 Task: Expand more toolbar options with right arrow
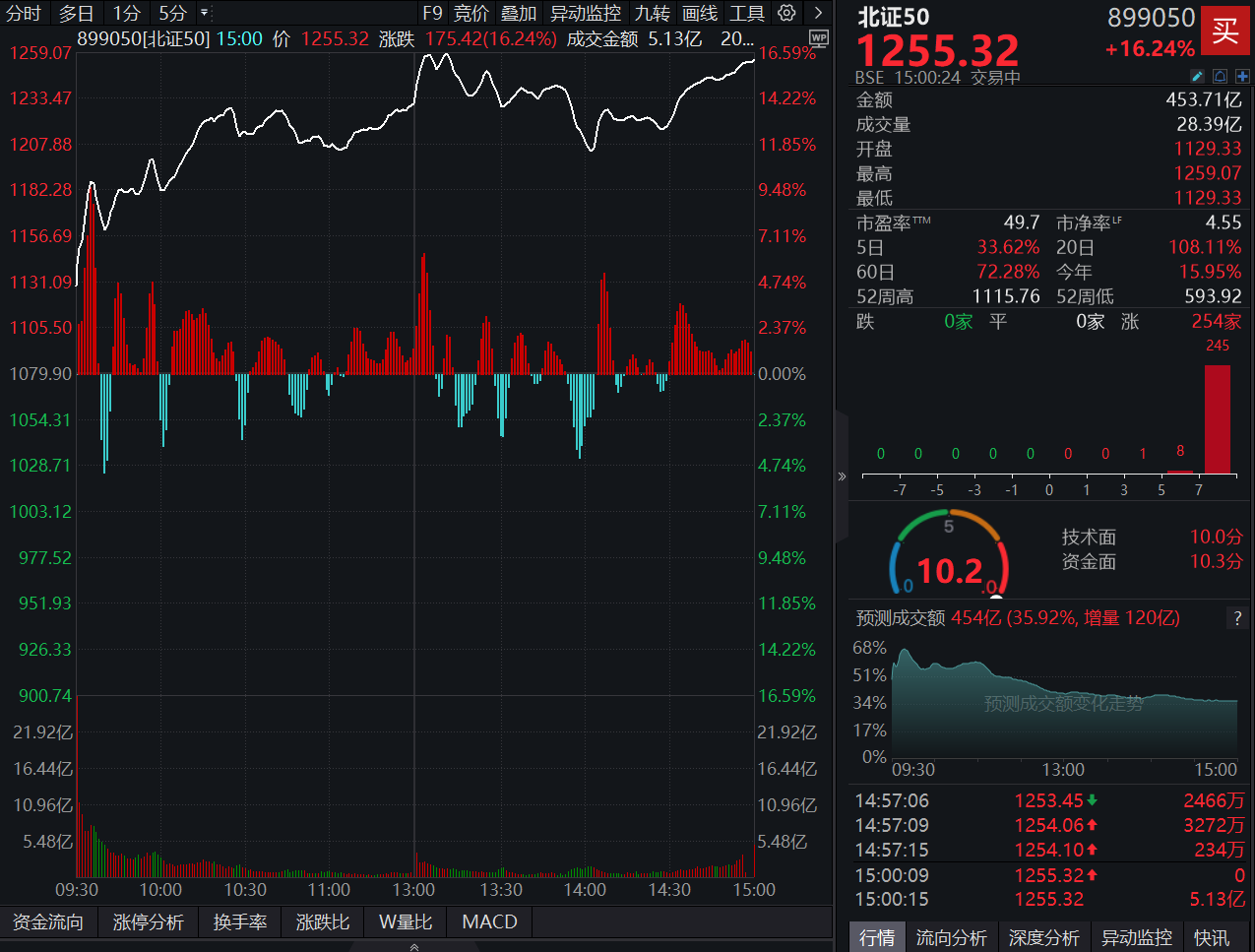[818, 13]
